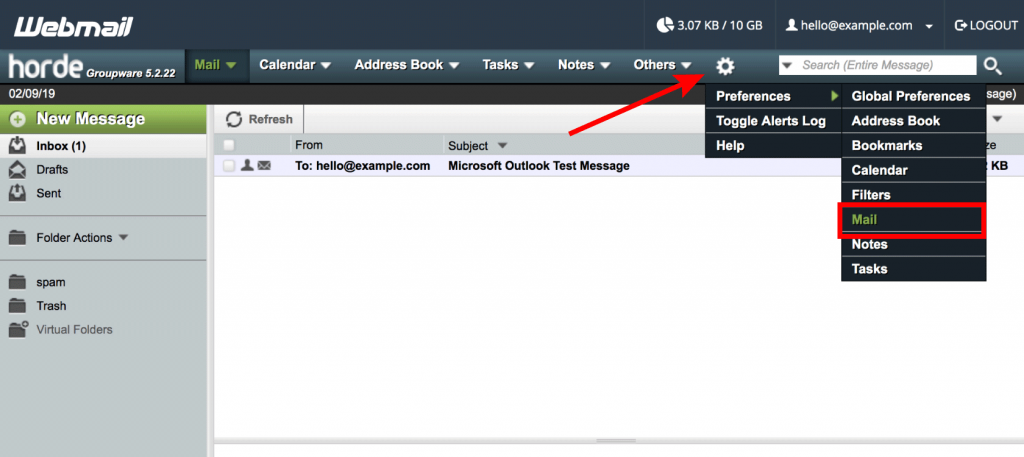Choose Global Preferences from the submenu
This screenshot has height=457, width=1024.
pyautogui.click(x=910, y=96)
